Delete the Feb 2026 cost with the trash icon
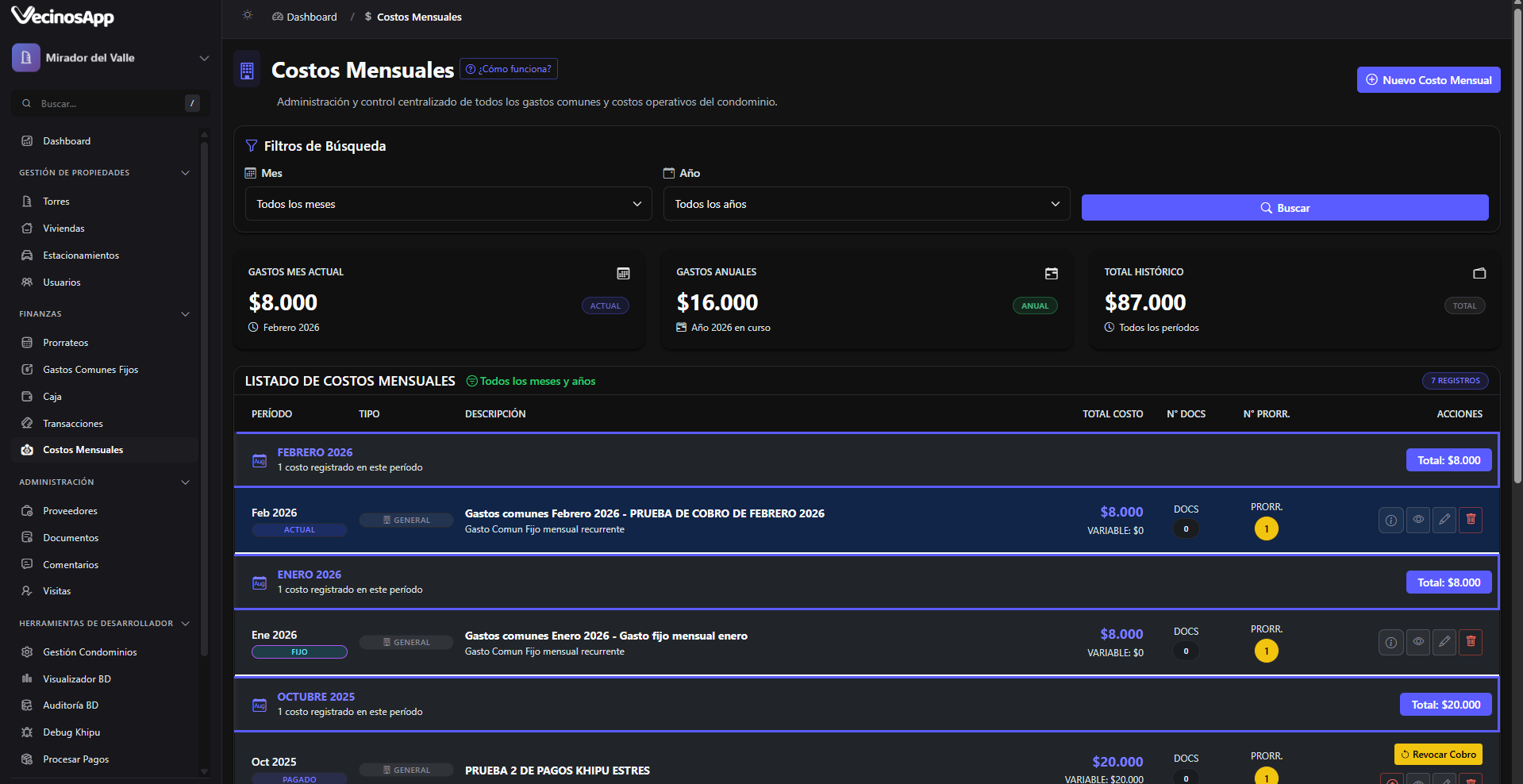 click(1471, 520)
